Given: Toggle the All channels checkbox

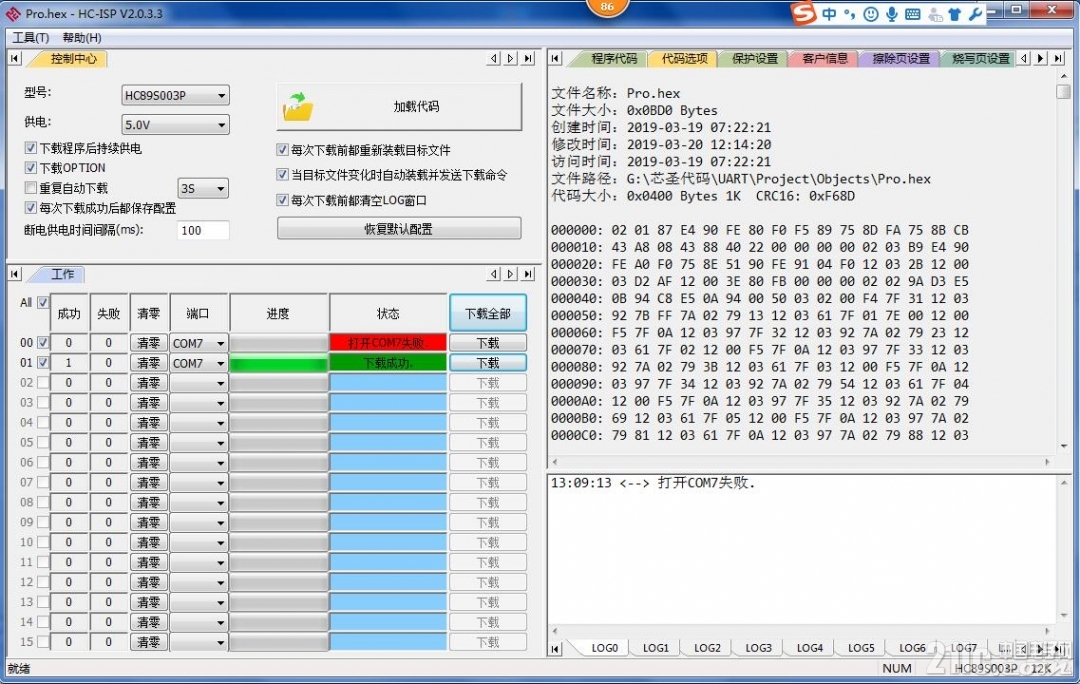Looking at the screenshot, I should (x=43, y=302).
